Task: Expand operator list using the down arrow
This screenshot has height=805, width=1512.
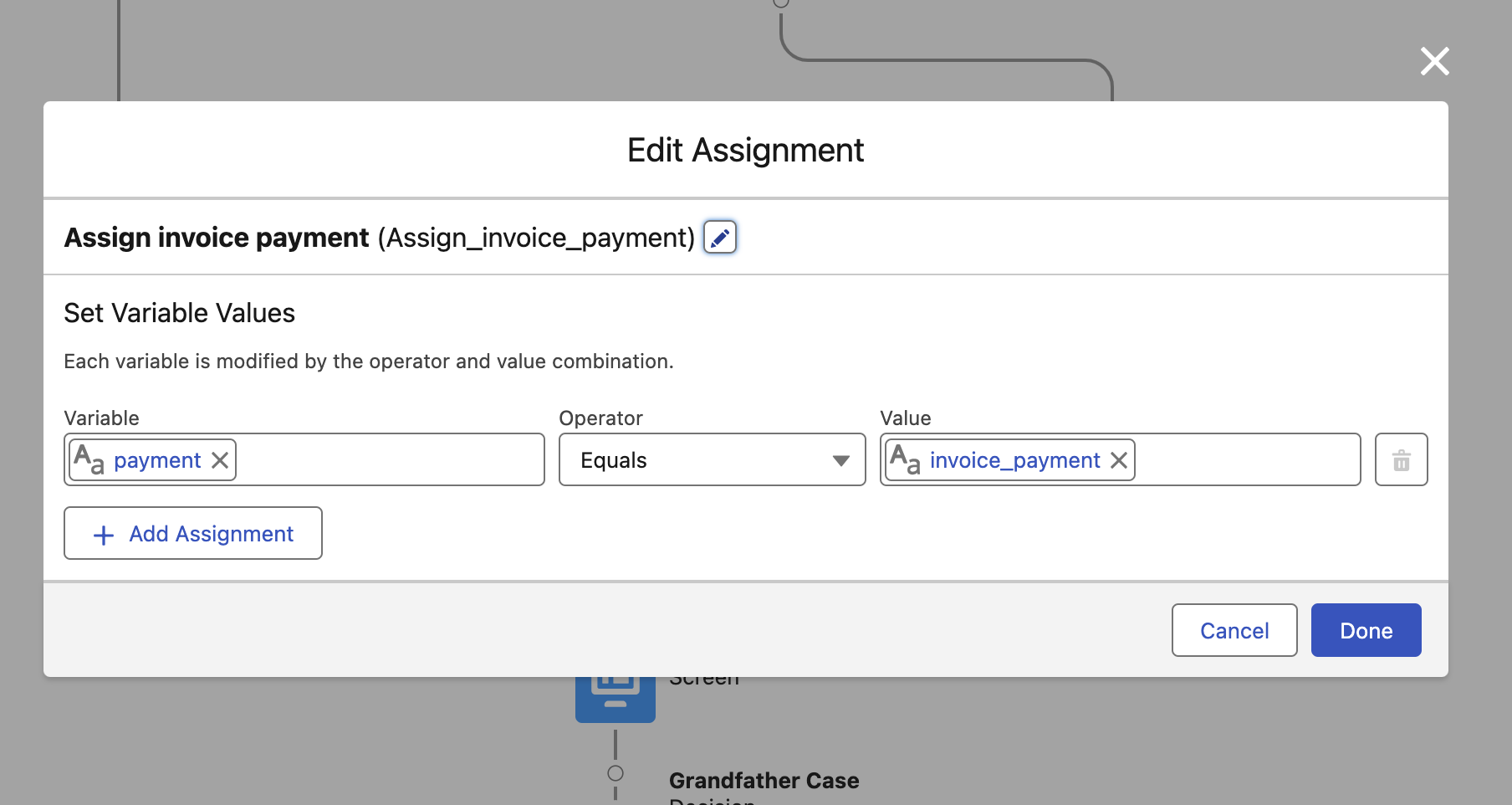Action: [x=840, y=461]
